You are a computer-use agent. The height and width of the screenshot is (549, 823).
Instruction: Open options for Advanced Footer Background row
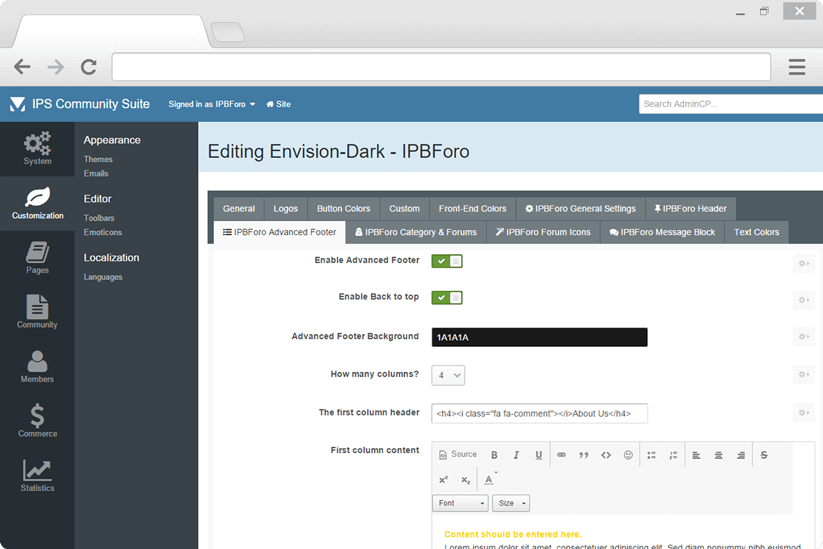[x=804, y=336]
